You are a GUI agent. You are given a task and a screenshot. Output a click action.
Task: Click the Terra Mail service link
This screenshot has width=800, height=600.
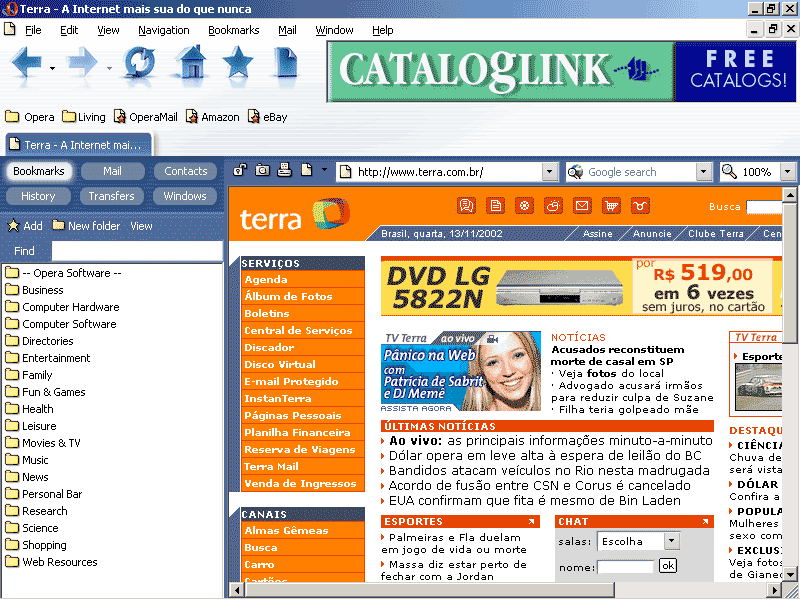[271, 466]
